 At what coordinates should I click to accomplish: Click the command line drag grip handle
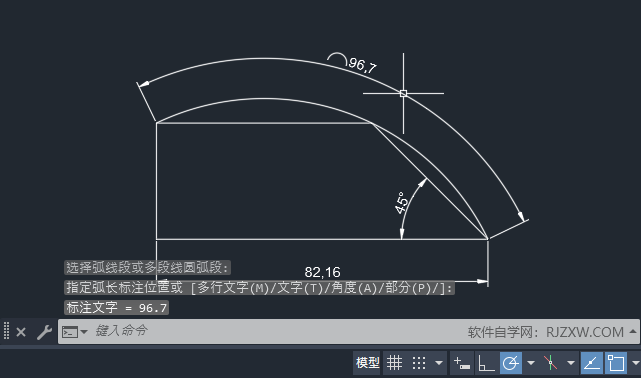coord(6,331)
